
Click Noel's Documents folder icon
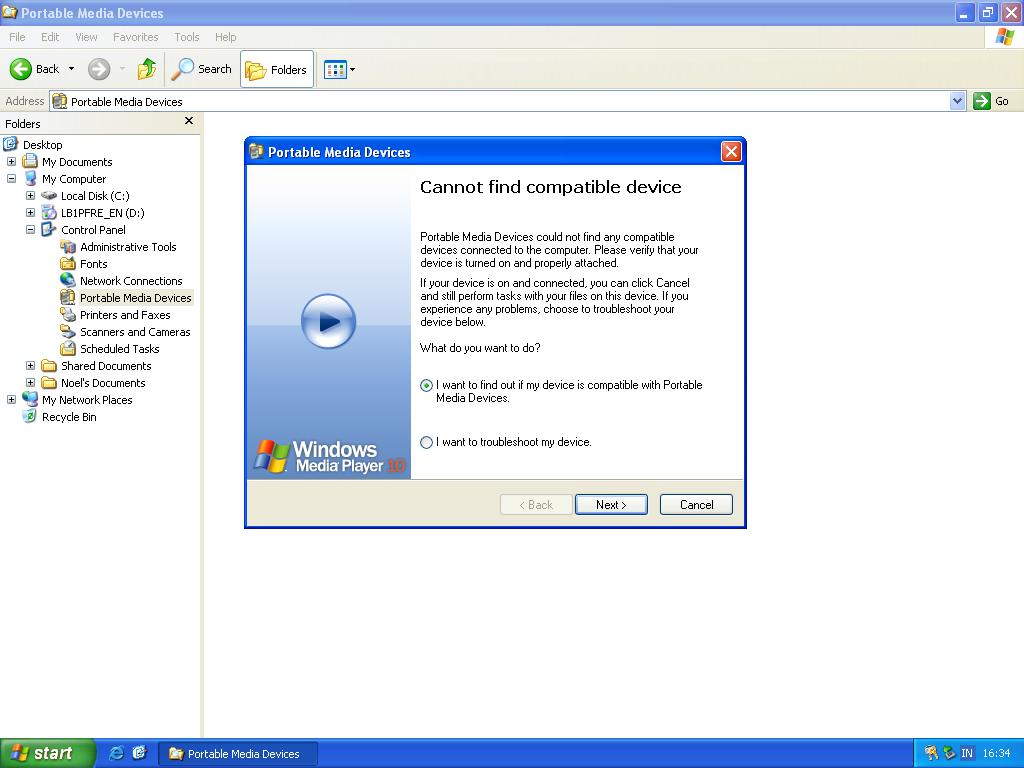[x=49, y=382]
